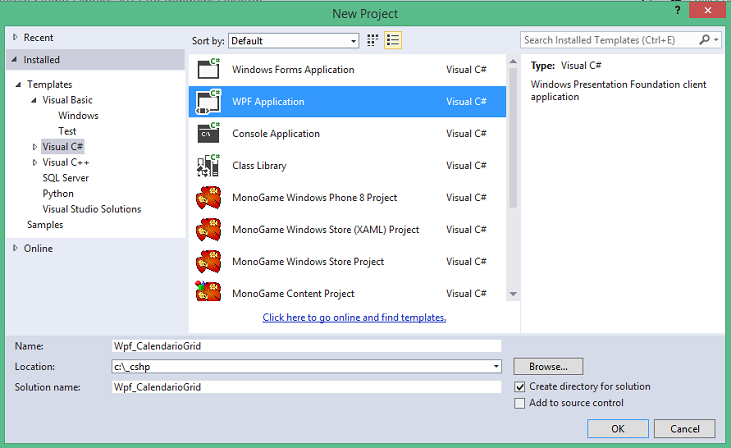Close the New Project dialog

click(x=708, y=10)
